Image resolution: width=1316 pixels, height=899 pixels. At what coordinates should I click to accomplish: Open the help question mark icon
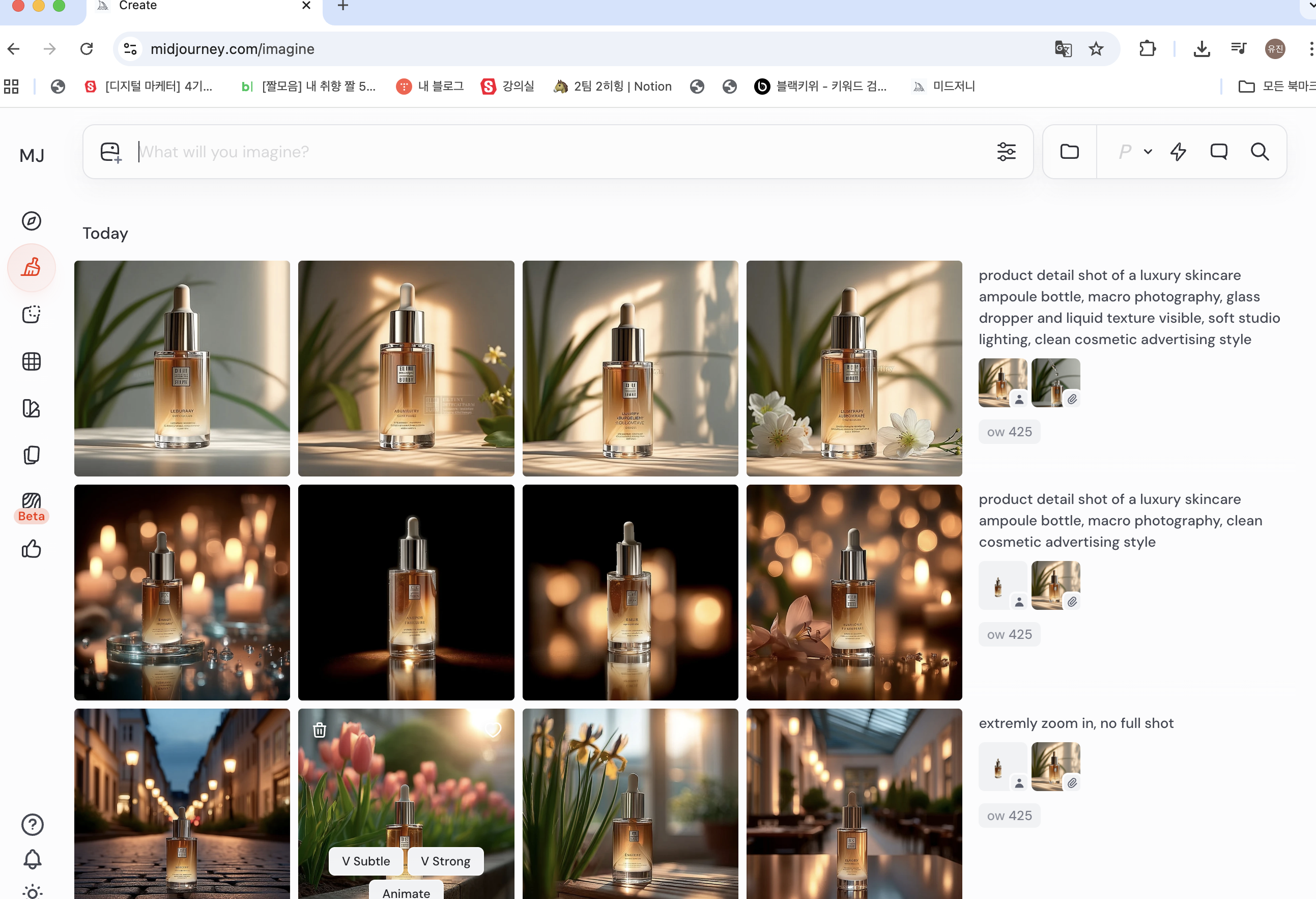click(32, 824)
